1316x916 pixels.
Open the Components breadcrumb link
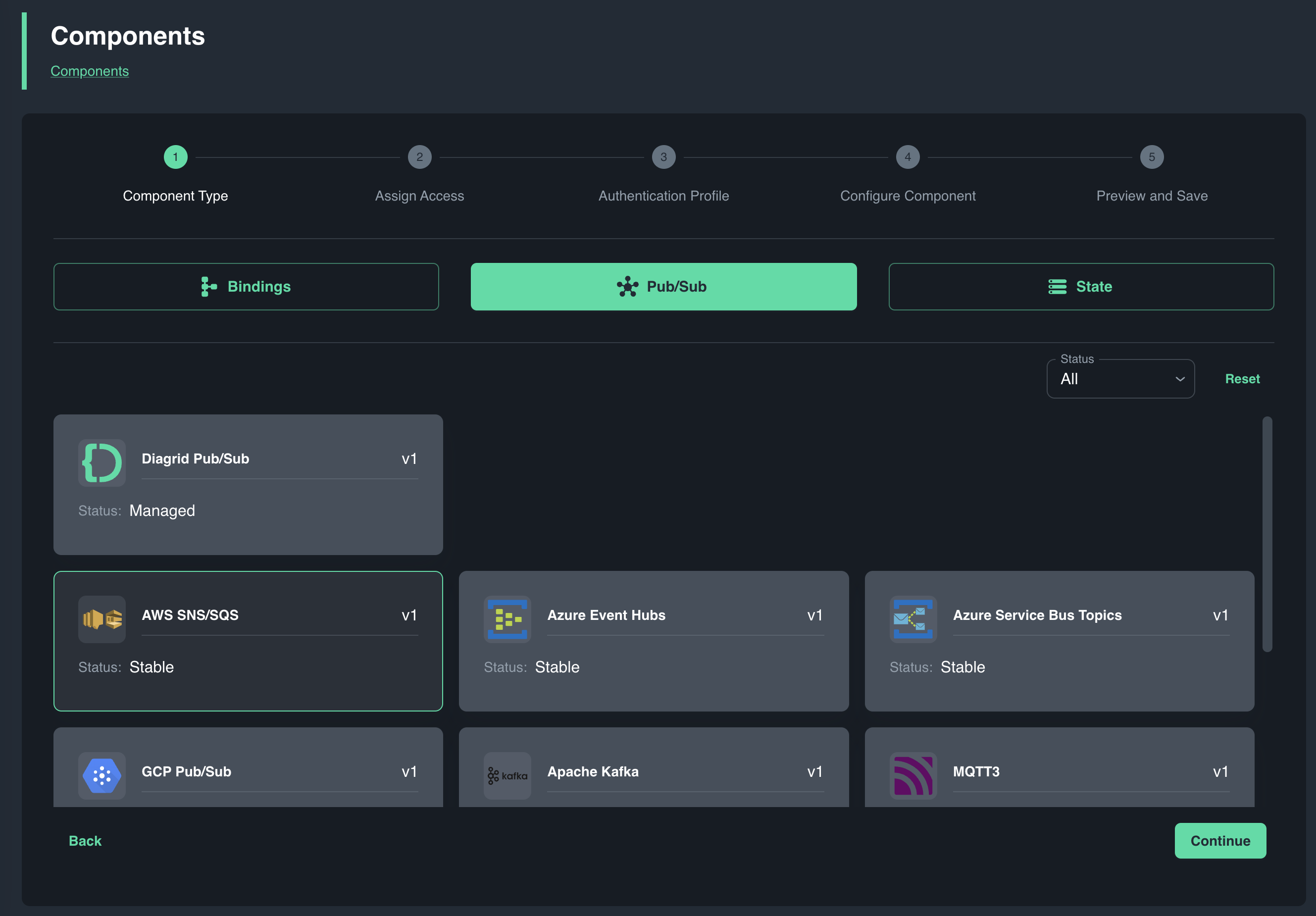(90, 71)
